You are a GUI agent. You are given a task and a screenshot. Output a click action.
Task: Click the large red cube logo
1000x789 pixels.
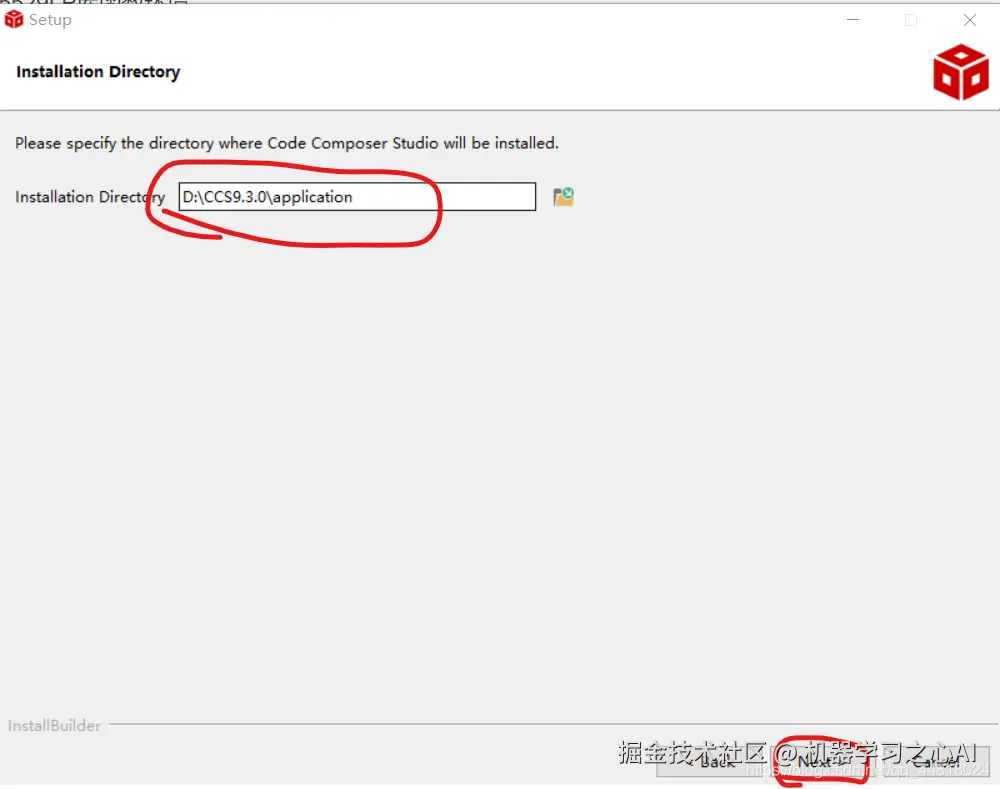click(x=960, y=72)
